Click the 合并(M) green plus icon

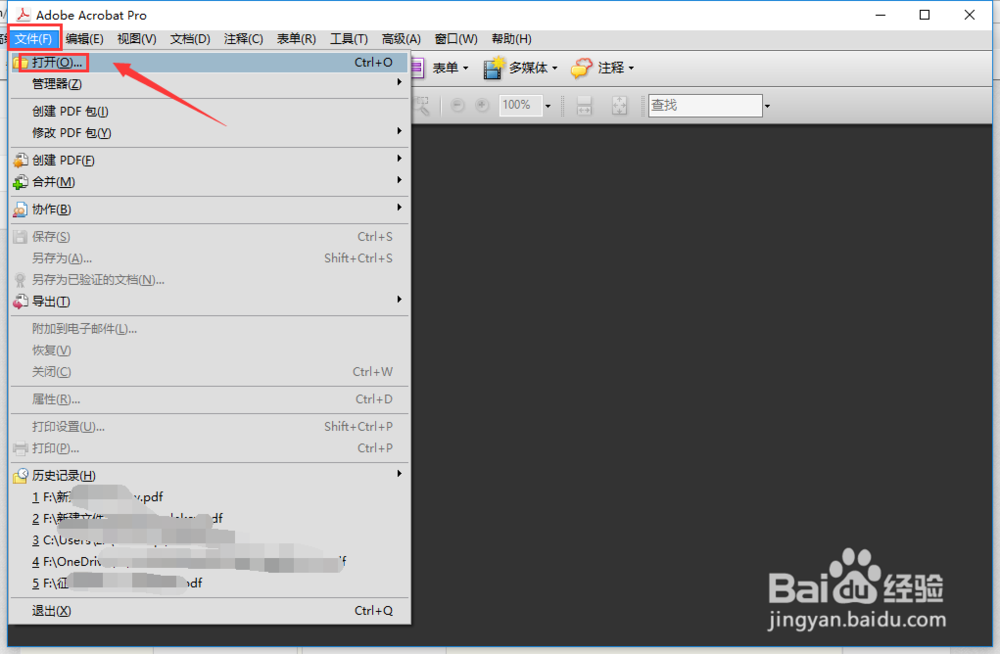click(20, 182)
